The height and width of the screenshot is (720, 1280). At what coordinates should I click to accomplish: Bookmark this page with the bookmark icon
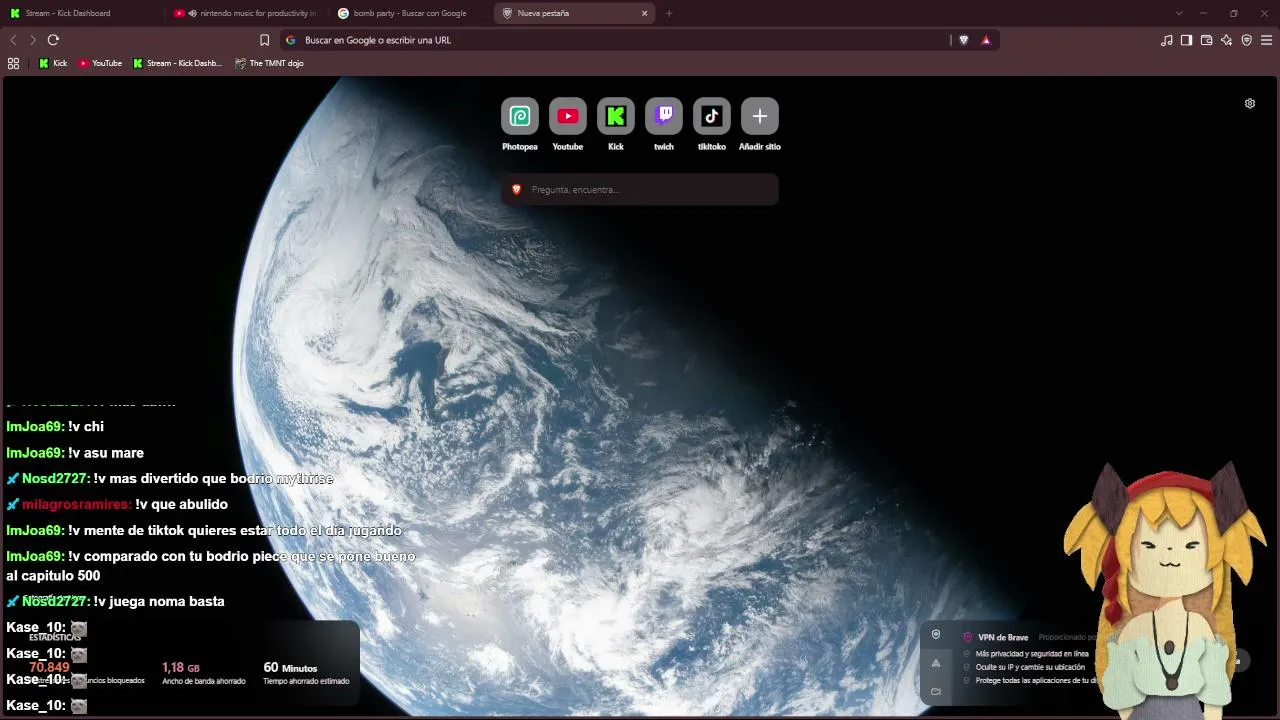[264, 40]
